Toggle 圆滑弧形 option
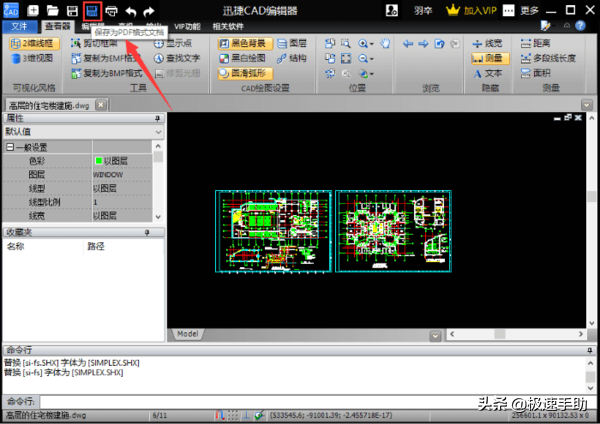This screenshot has width=600, height=424. 245,73
